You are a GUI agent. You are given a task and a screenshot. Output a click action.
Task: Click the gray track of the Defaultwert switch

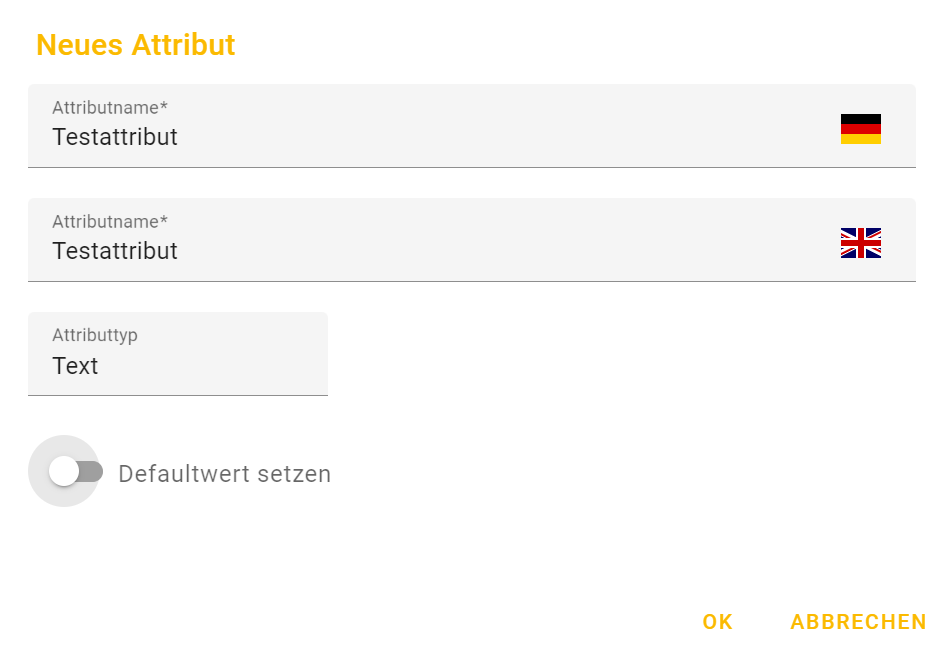point(93,471)
